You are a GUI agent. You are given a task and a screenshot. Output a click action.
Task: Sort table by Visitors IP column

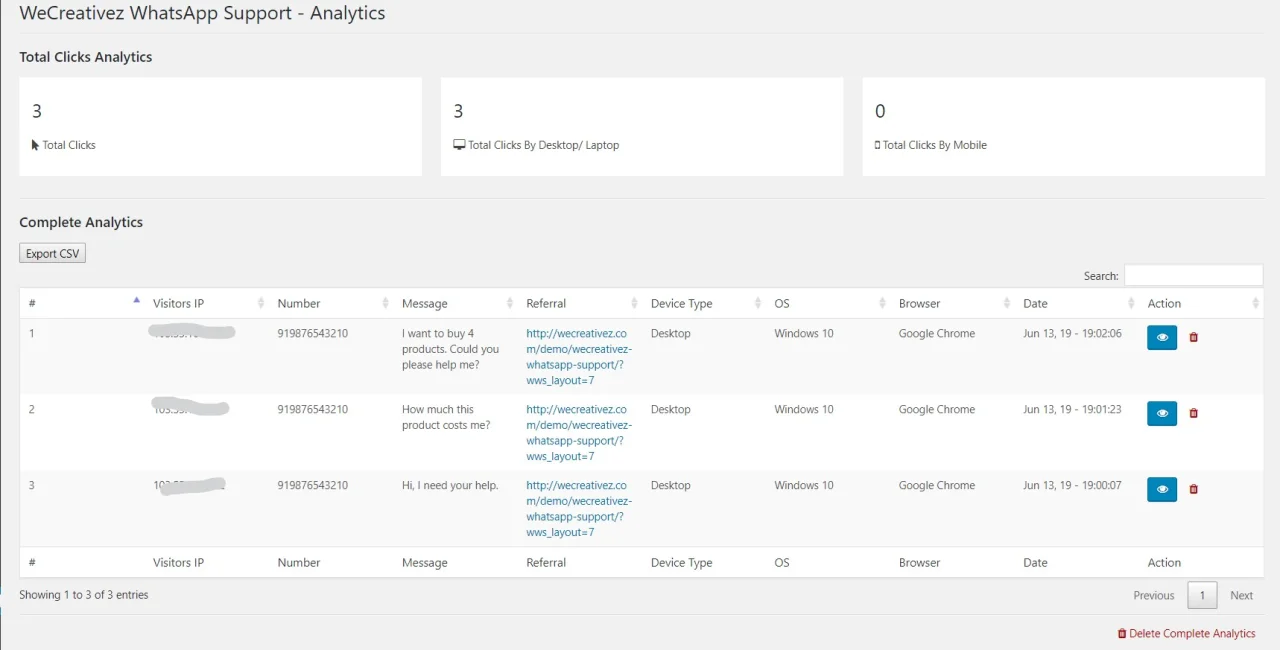tap(206, 303)
